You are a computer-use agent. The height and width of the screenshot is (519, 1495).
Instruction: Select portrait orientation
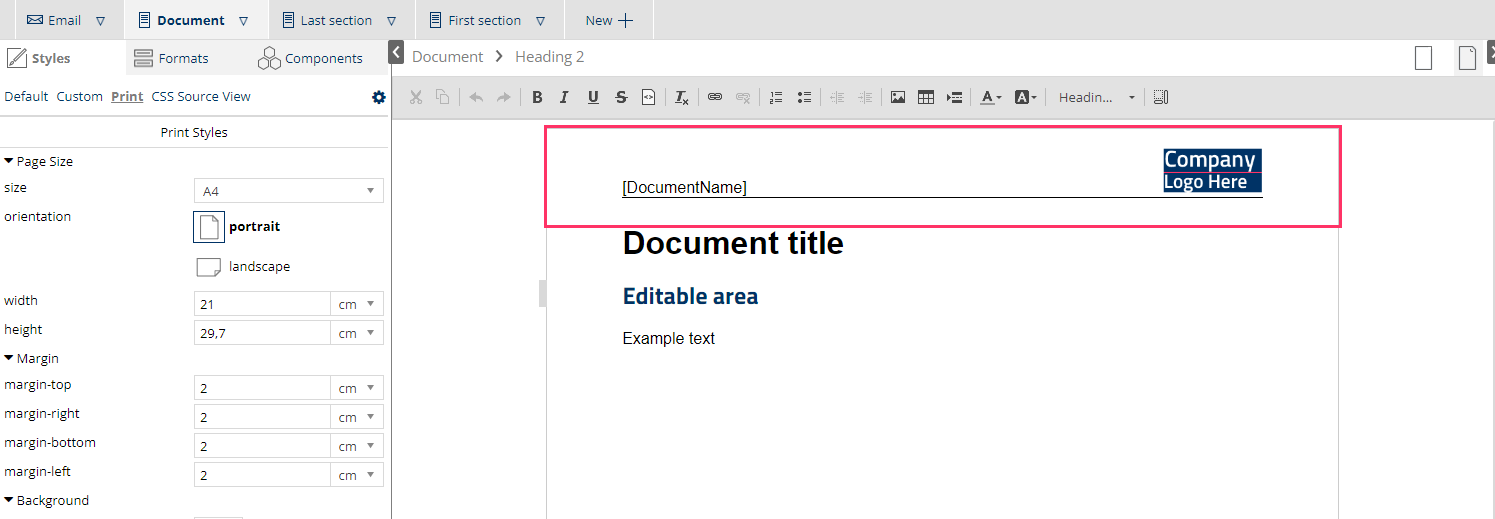tap(209, 227)
